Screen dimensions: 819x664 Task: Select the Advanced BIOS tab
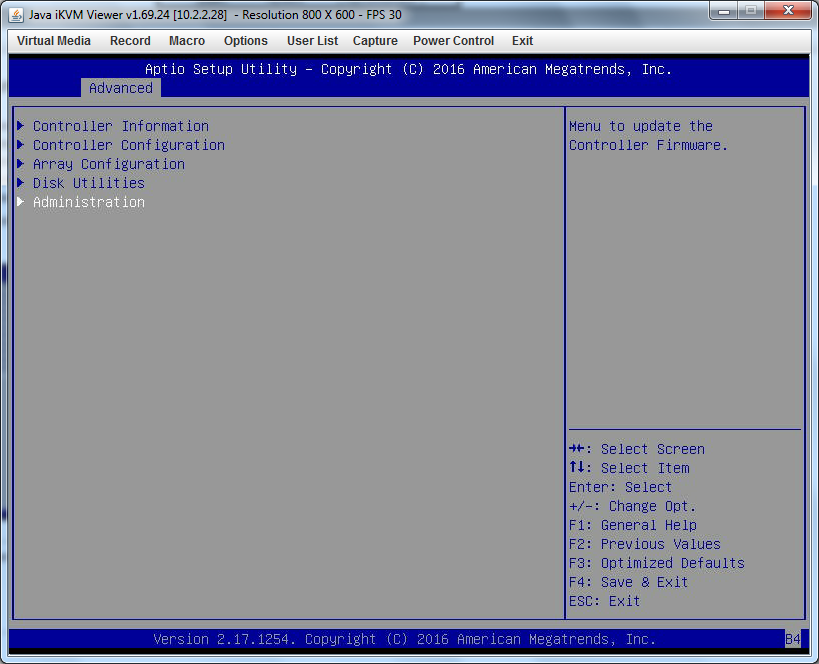(121, 88)
